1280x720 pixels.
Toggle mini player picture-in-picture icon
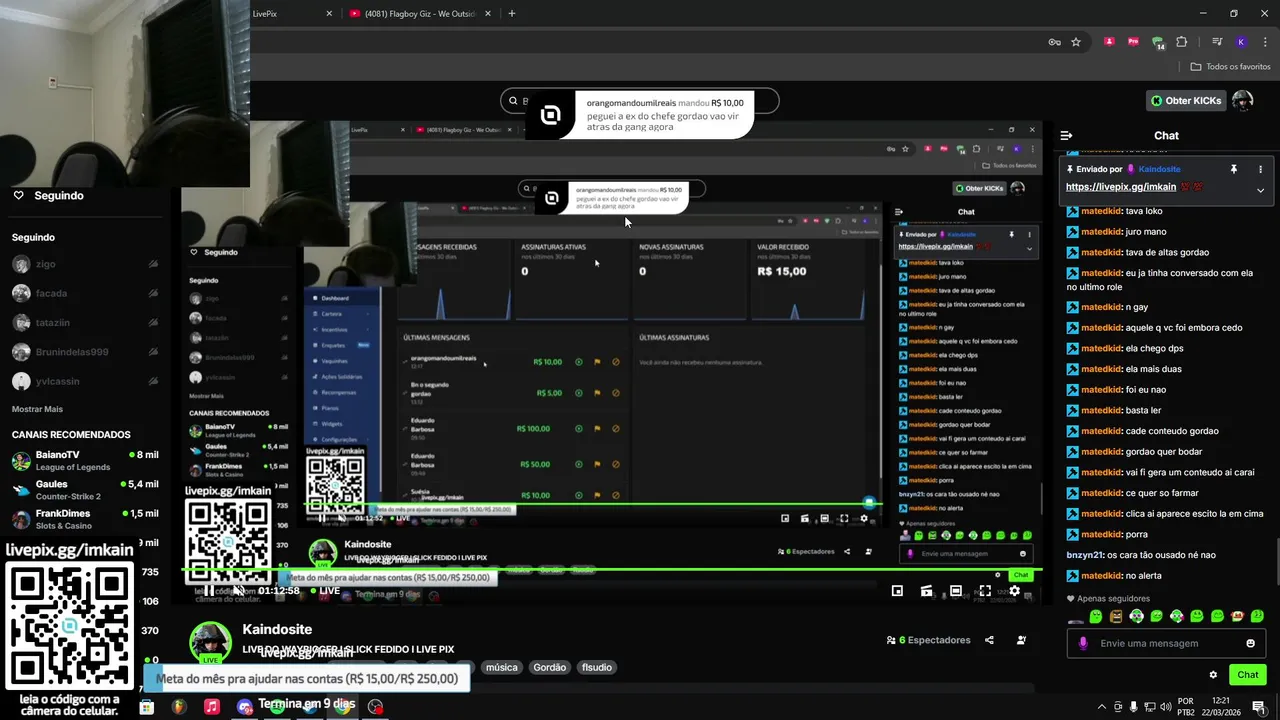(897, 591)
